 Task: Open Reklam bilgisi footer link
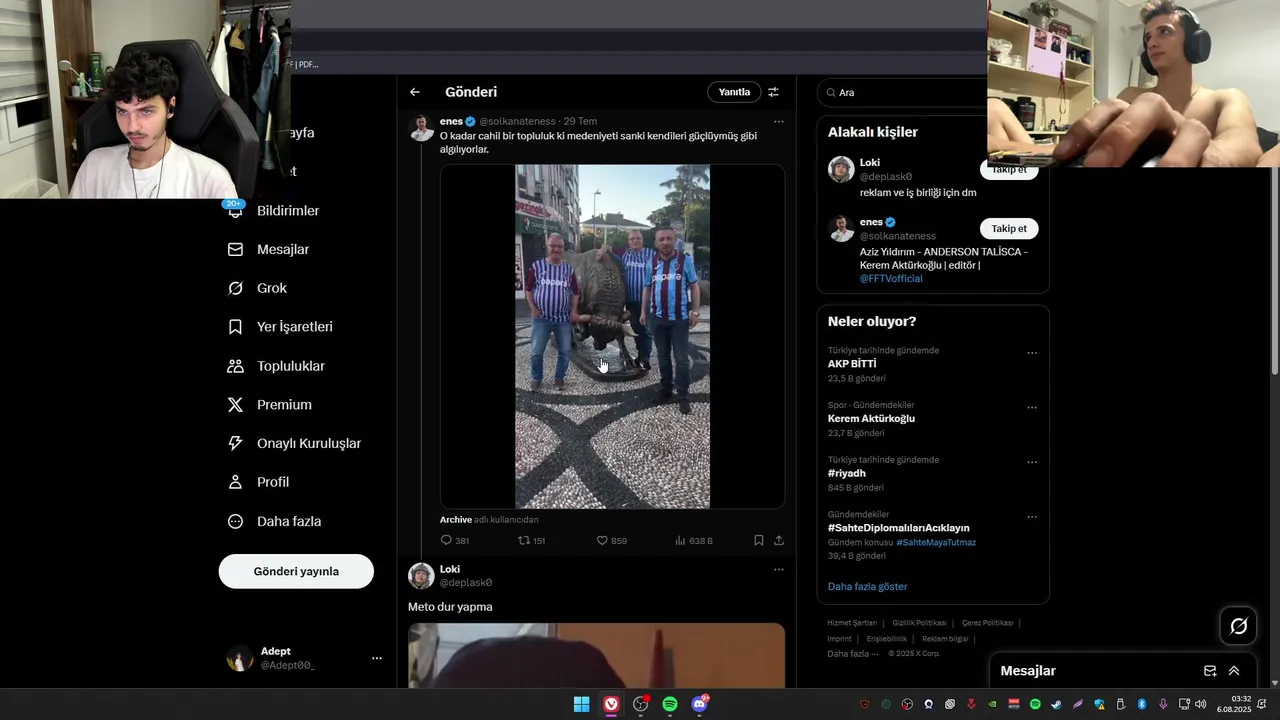click(945, 639)
